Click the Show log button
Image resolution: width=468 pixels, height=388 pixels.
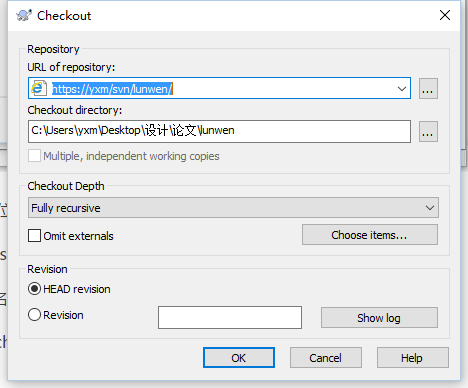tap(379, 318)
